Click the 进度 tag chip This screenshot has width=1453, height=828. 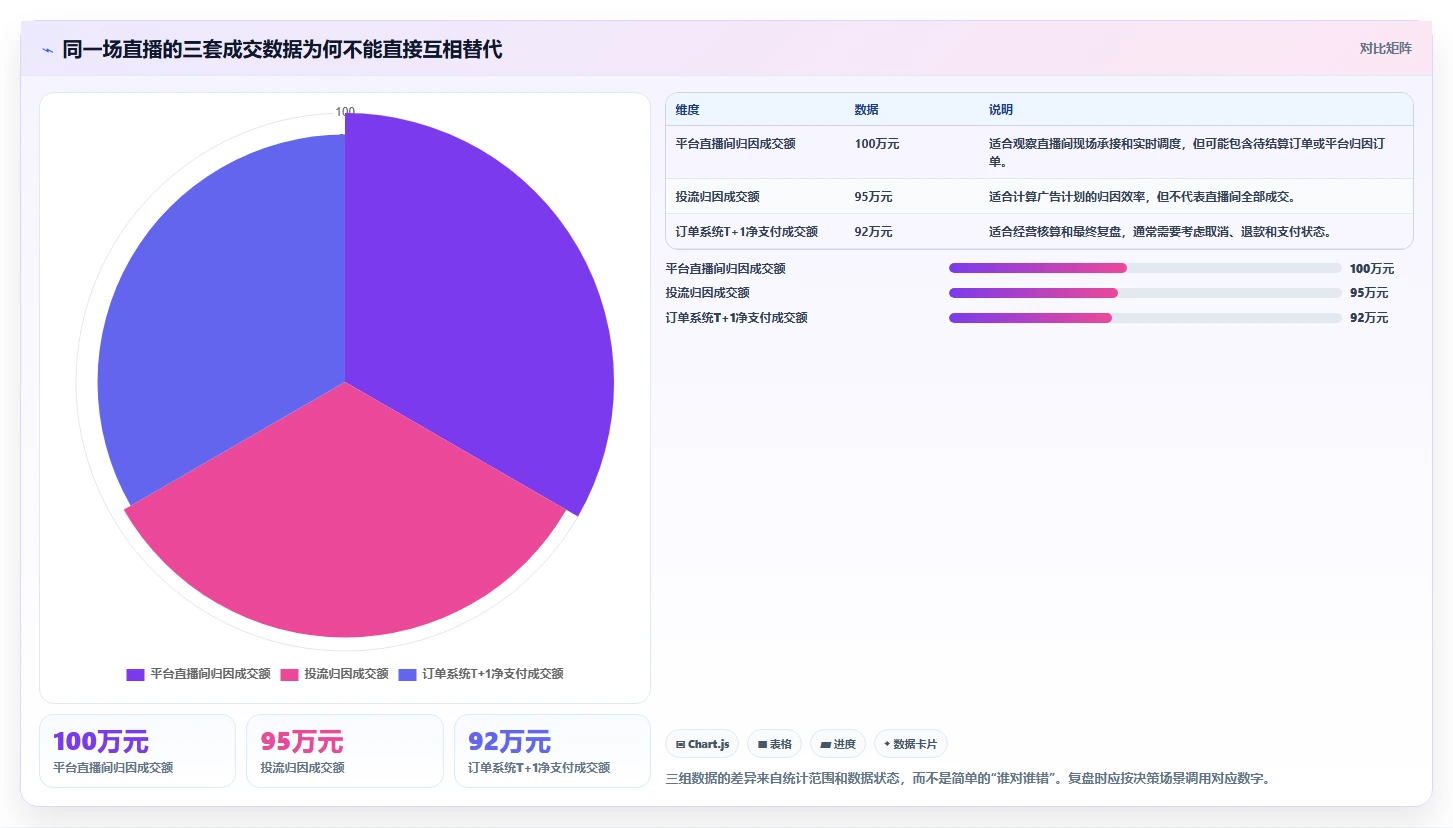click(x=838, y=744)
